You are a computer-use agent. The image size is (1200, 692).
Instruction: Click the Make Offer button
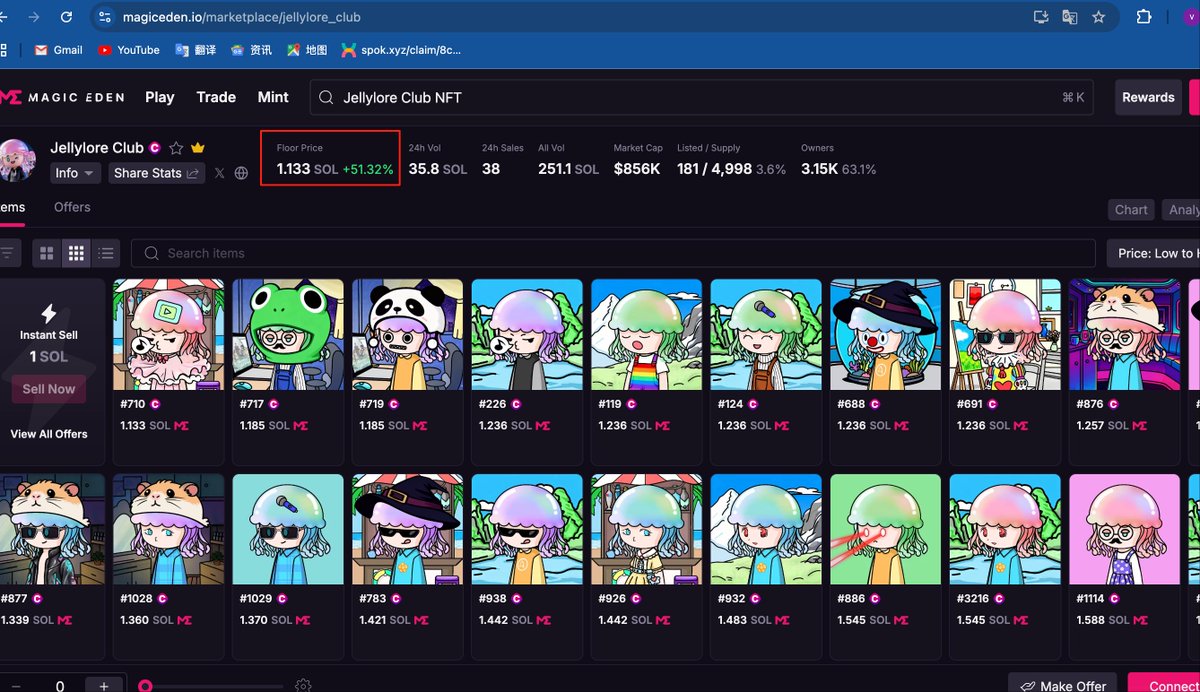click(x=1062, y=686)
